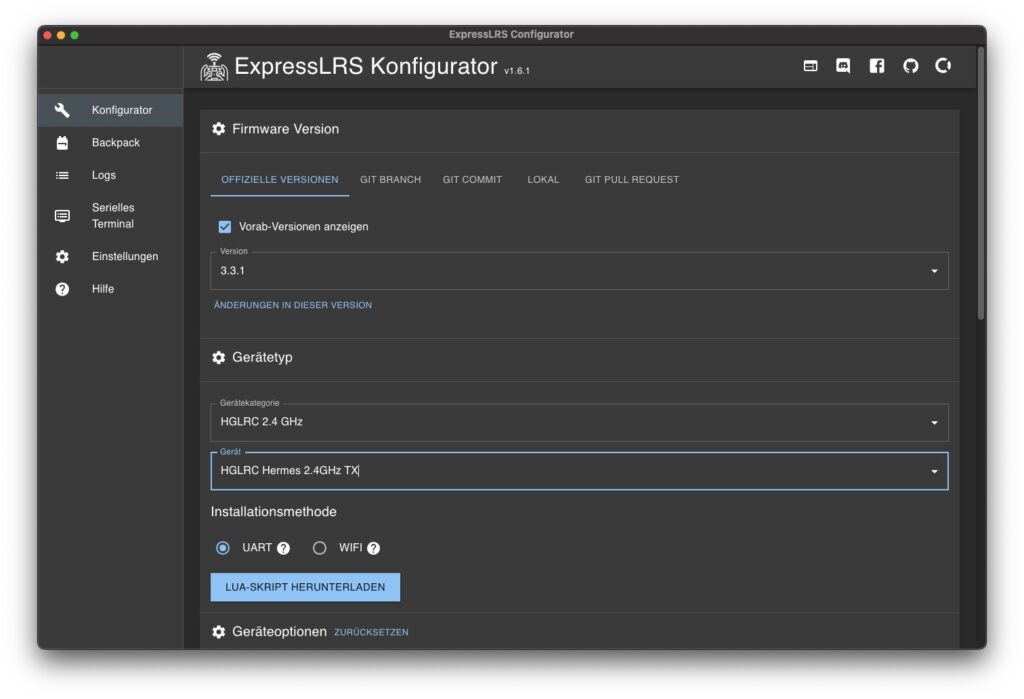Switch to the GIT BRANCH tab
Image resolution: width=1024 pixels, height=699 pixels.
click(x=390, y=180)
